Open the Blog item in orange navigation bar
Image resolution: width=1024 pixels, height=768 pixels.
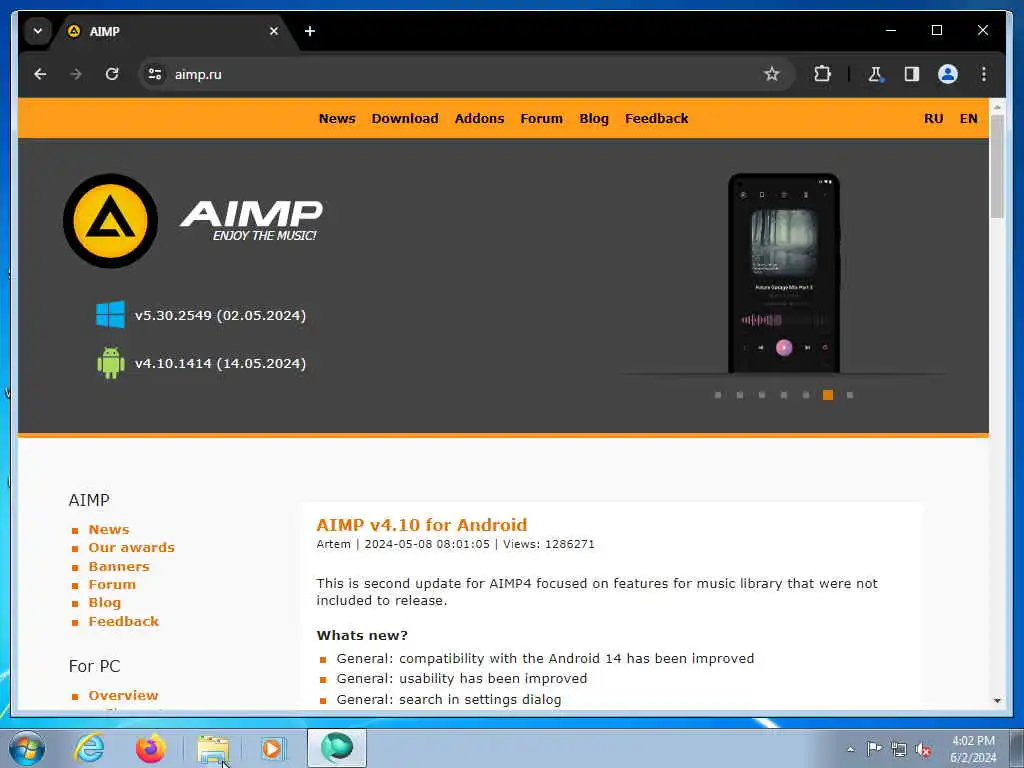point(594,119)
